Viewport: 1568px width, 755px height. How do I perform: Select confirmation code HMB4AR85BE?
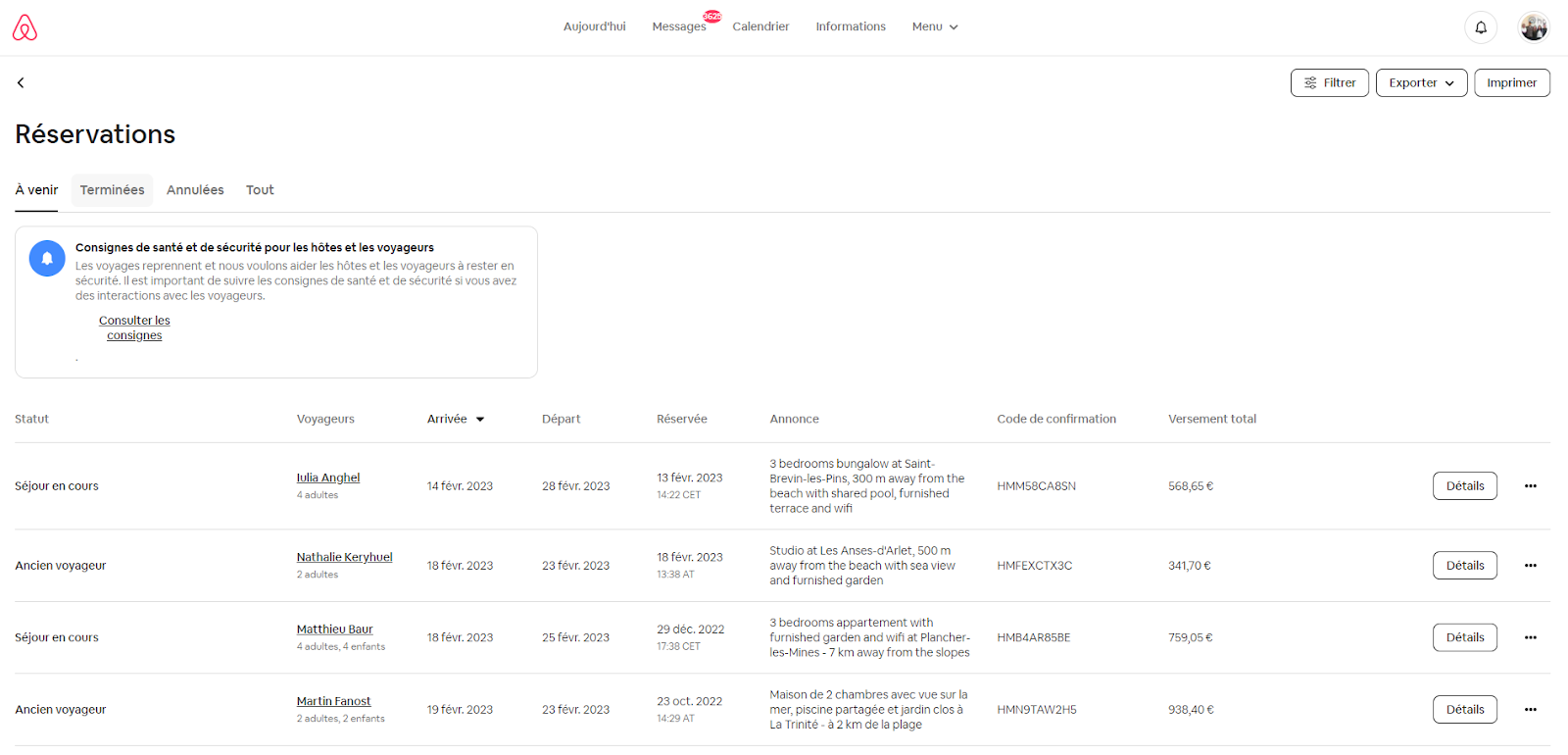click(x=1033, y=638)
